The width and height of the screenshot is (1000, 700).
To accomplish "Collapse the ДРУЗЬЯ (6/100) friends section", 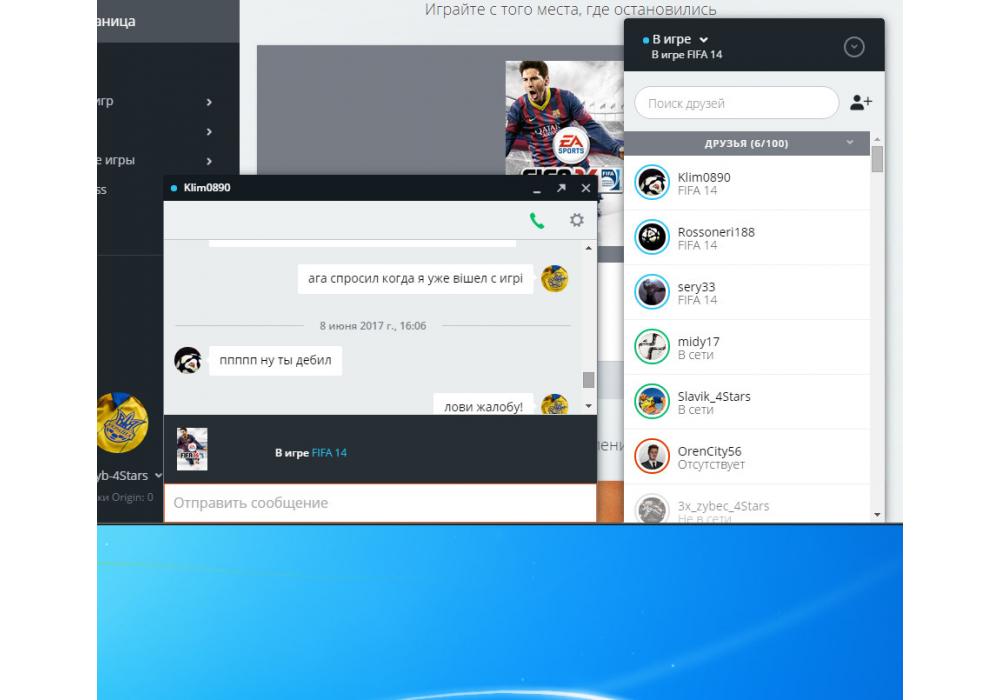I will (850, 143).
